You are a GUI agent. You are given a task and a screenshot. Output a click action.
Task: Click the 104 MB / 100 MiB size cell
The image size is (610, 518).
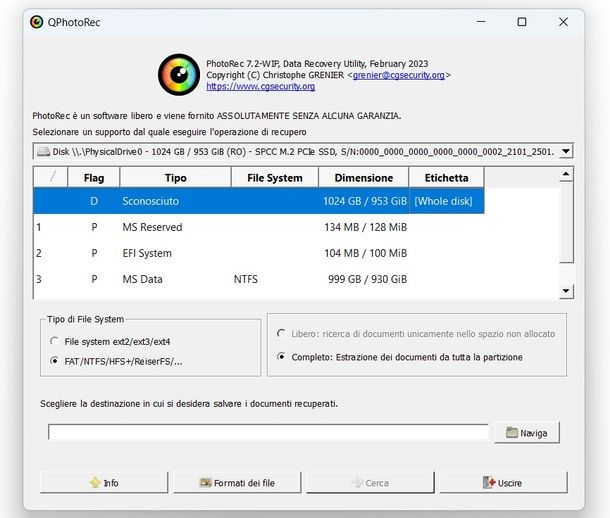click(366, 253)
